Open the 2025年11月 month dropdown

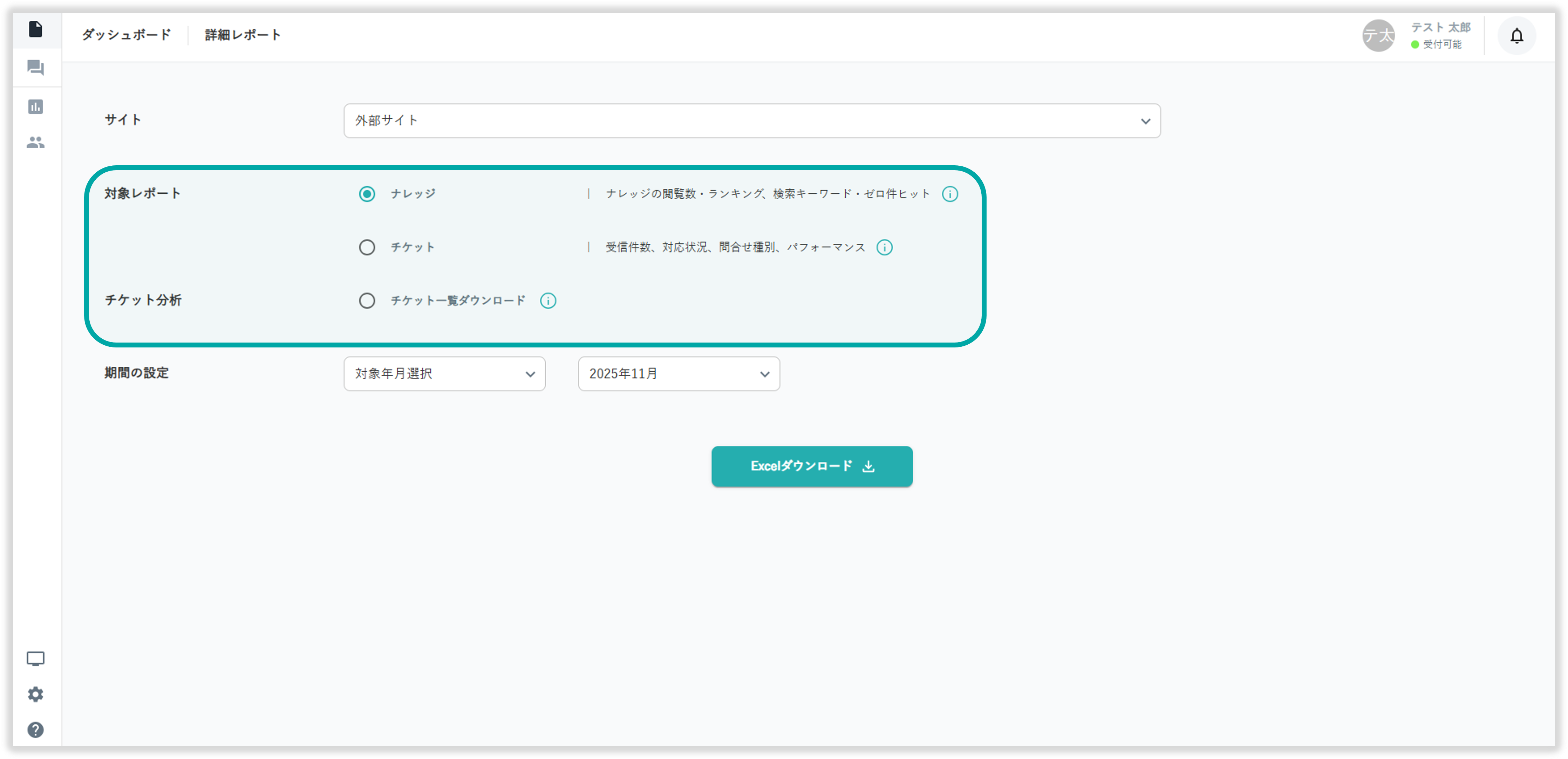pos(679,374)
